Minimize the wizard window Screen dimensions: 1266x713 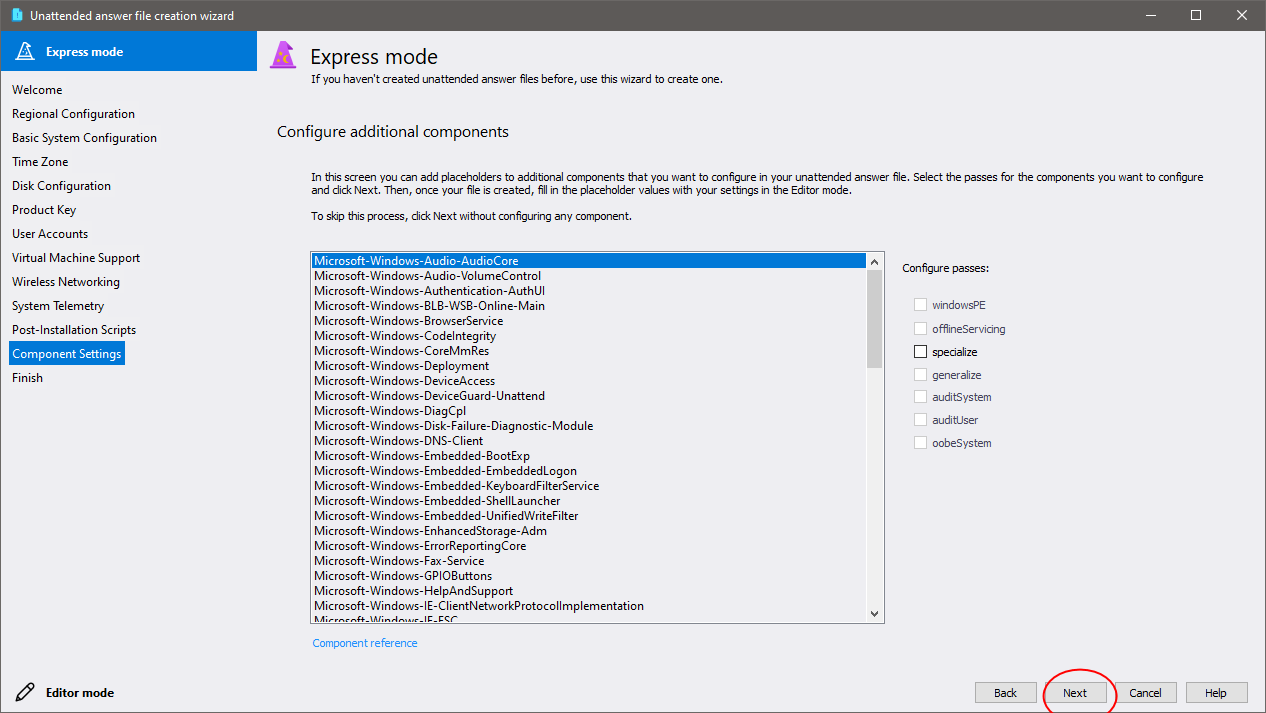pos(1150,15)
